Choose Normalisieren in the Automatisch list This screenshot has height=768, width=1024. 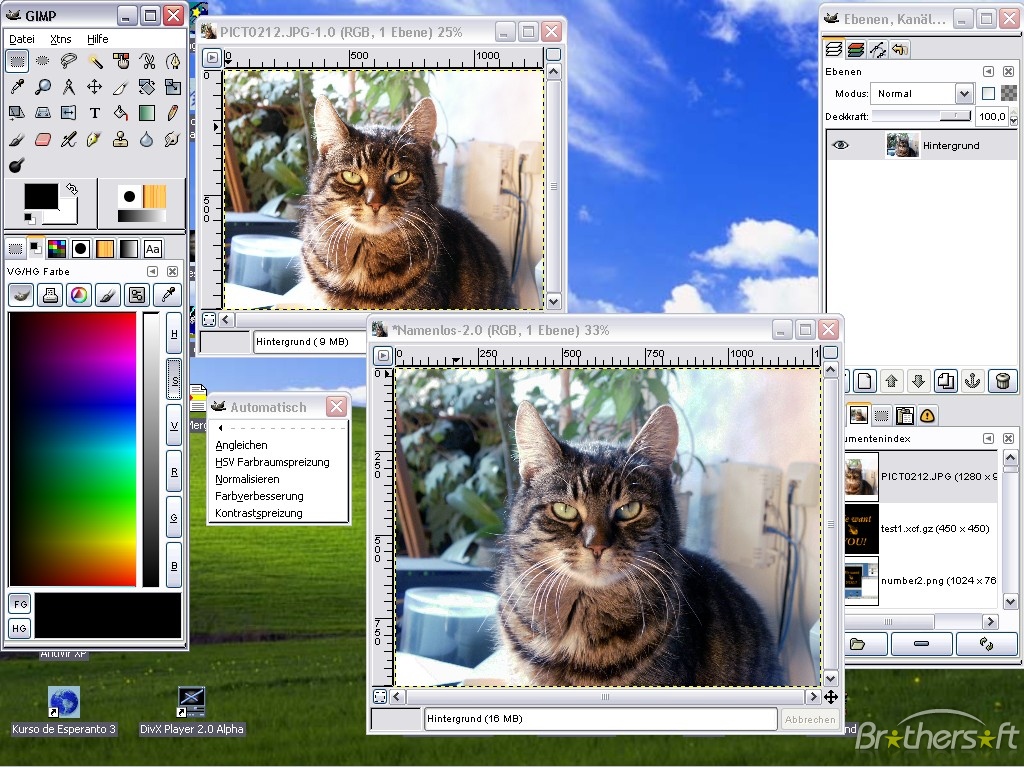click(x=245, y=478)
